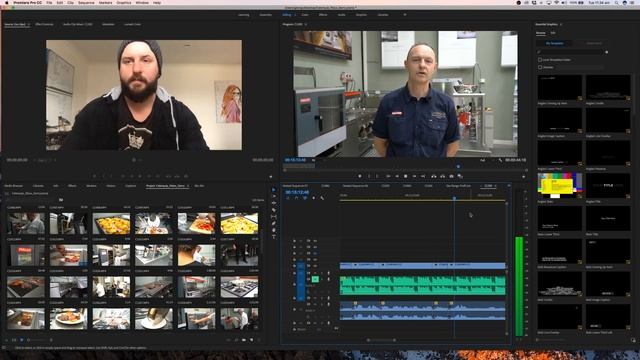This screenshot has width=640, height=360.
Task: Open Select Zoom Level dropdown in Program monitor
Action: tap(313, 160)
